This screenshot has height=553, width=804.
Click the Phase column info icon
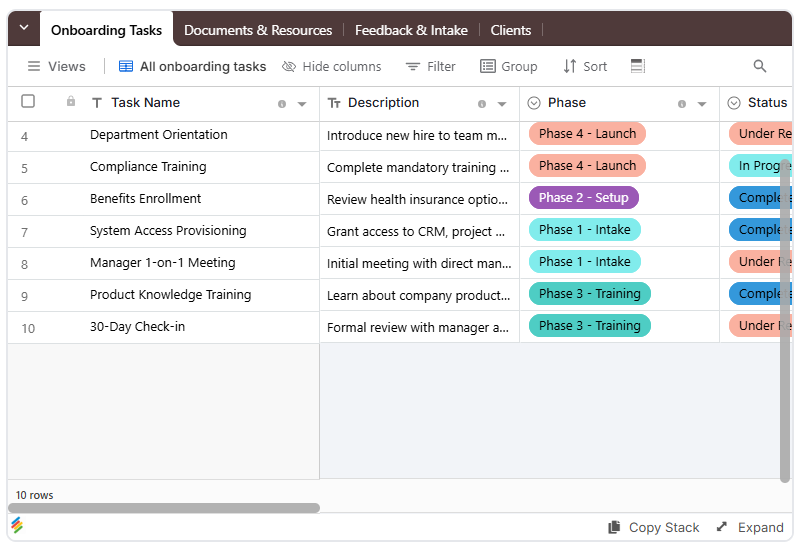pyautogui.click(x=681, y=104)
